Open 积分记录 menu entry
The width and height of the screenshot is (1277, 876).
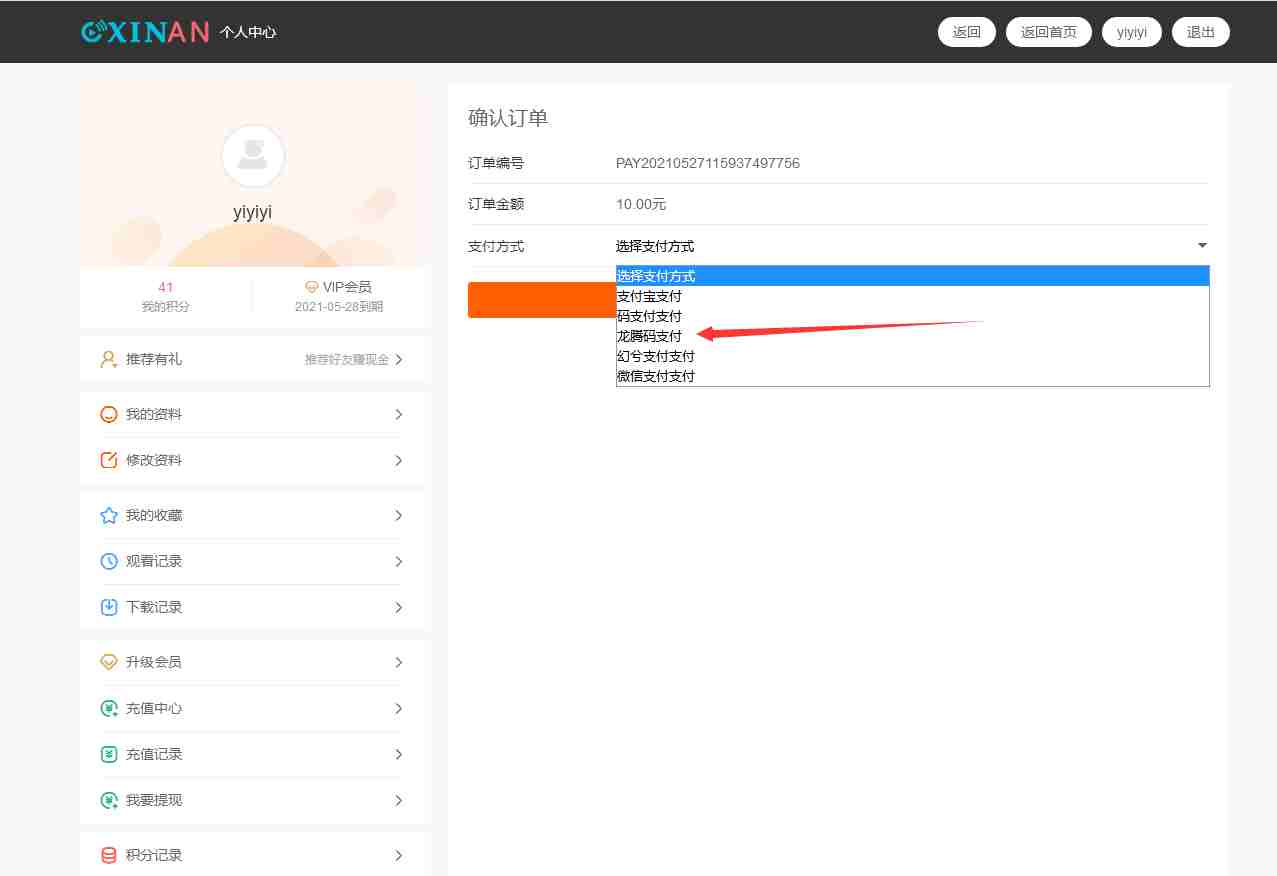(x=254, y=855)
